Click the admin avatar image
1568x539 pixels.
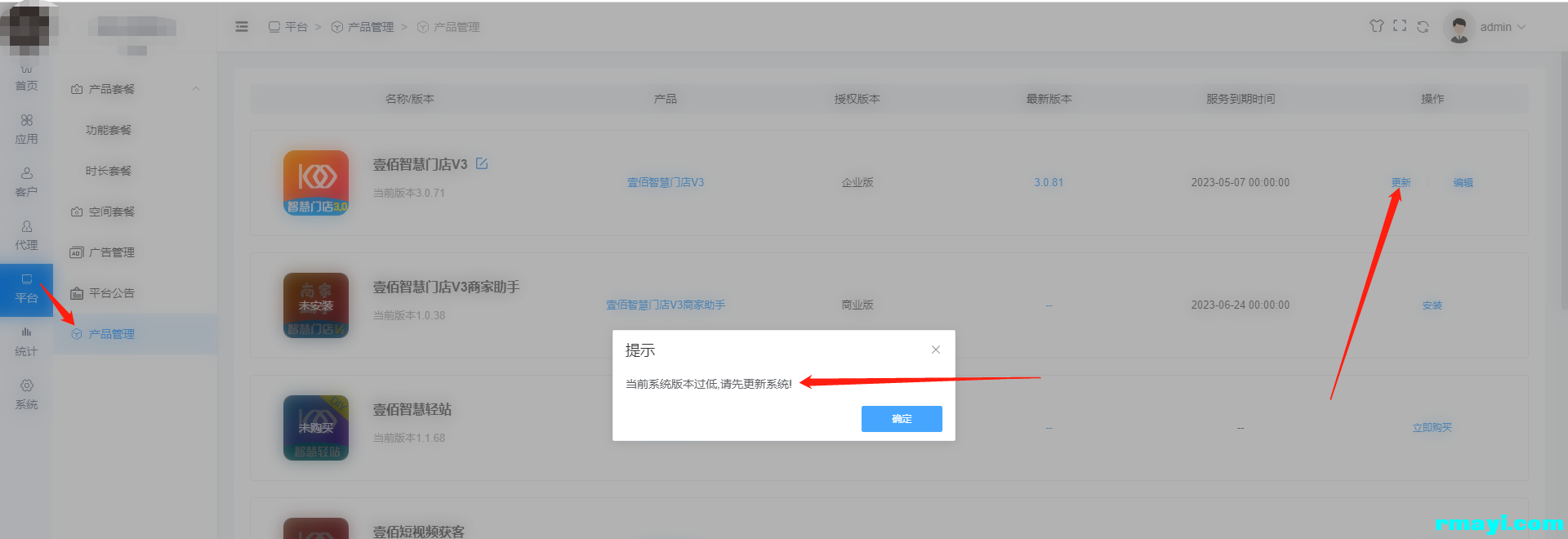1459,27
